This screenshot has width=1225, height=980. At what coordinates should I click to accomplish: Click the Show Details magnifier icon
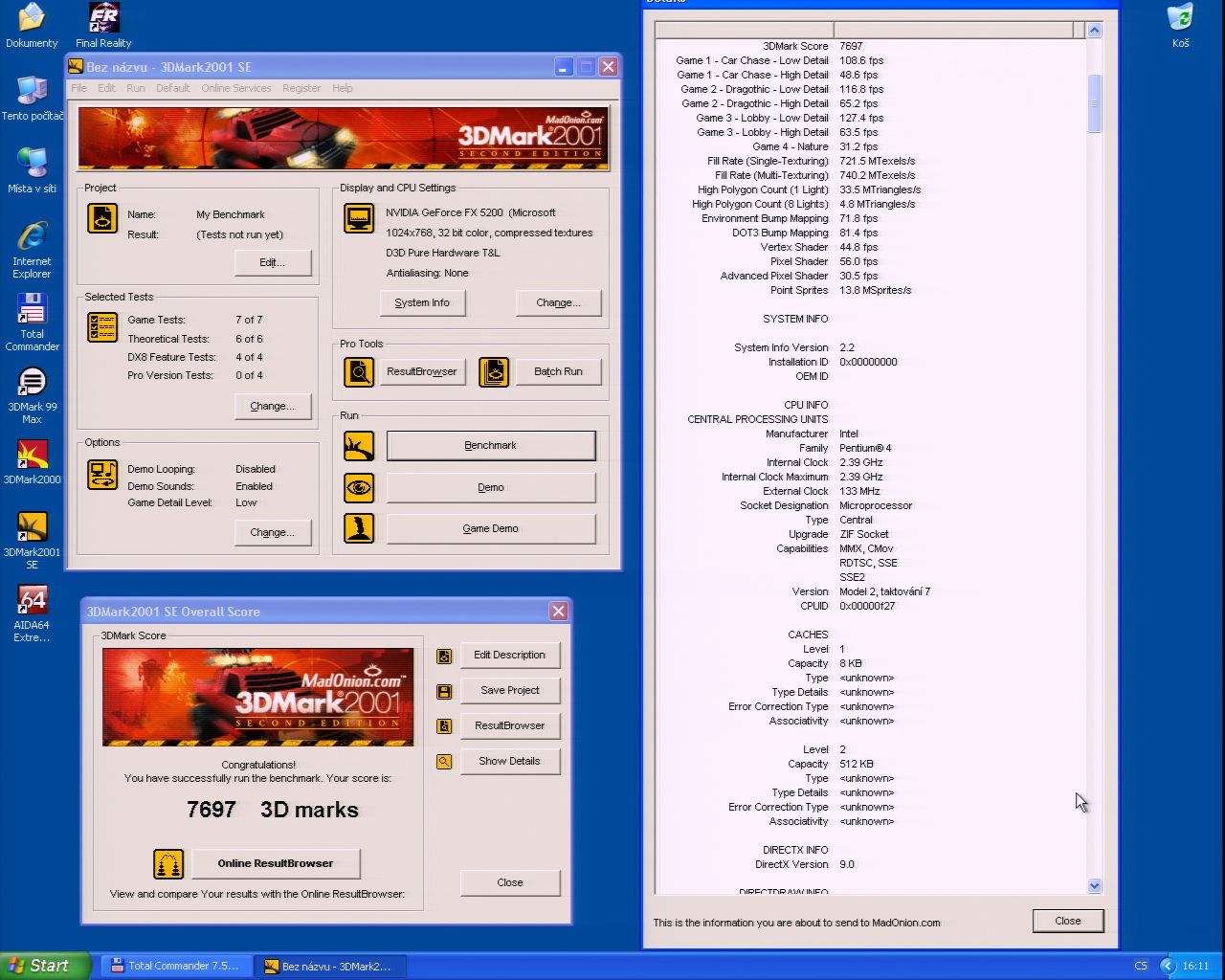pyautogui.click(x=444, y=762)
